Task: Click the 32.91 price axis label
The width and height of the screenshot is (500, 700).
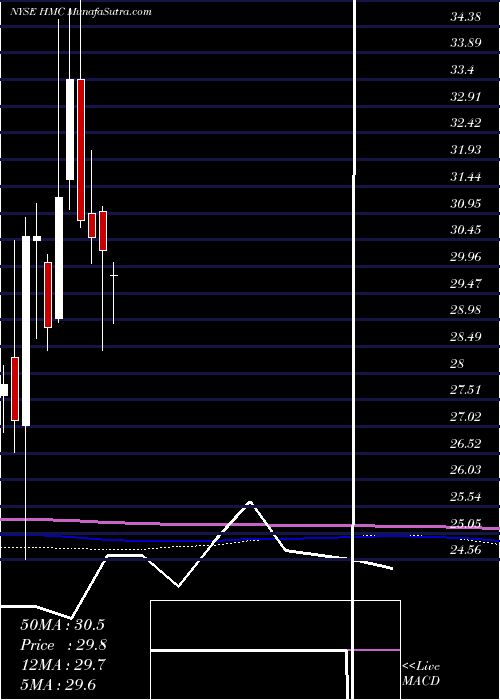Action: [x=466, y=97]
